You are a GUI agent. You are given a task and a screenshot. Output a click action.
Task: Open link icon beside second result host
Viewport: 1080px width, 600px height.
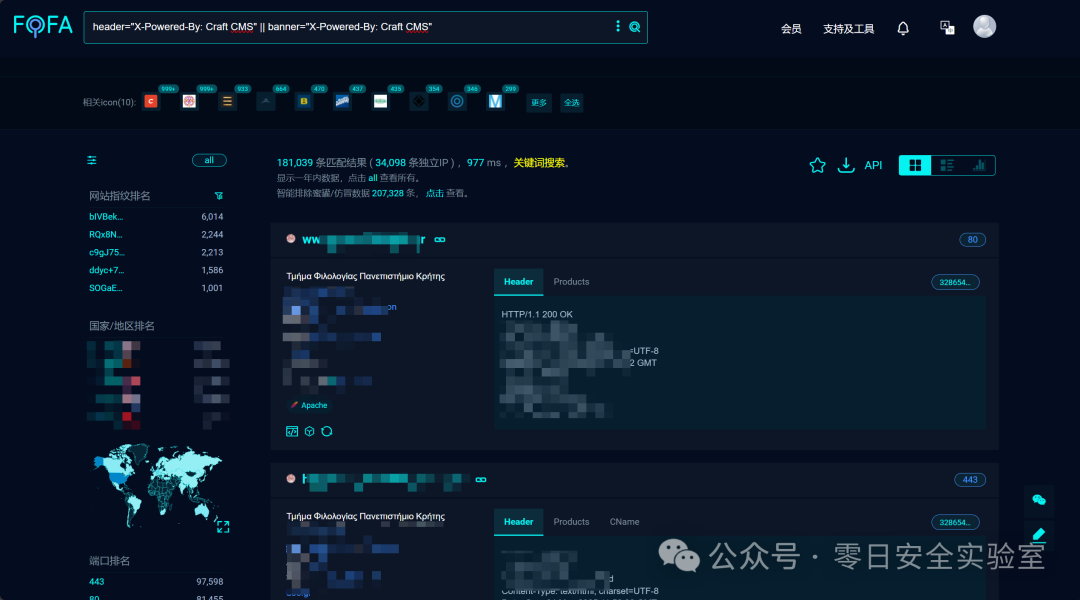coord(481,479)
